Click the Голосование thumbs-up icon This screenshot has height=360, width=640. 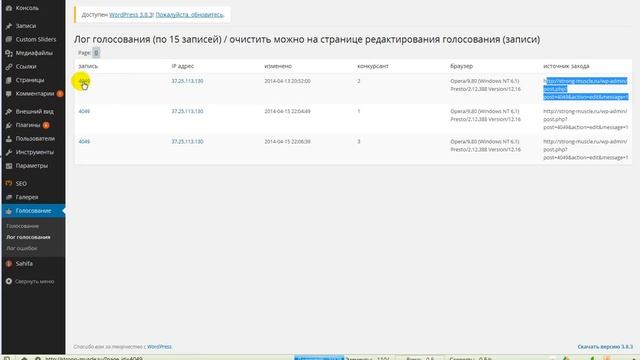click(x=9, y=211)
